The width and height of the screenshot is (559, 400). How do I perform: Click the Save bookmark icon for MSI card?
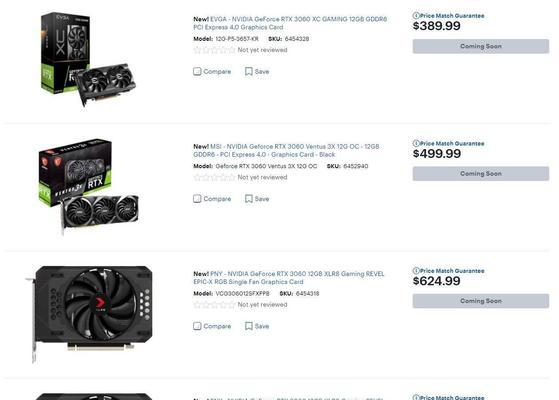coord(248,199)
